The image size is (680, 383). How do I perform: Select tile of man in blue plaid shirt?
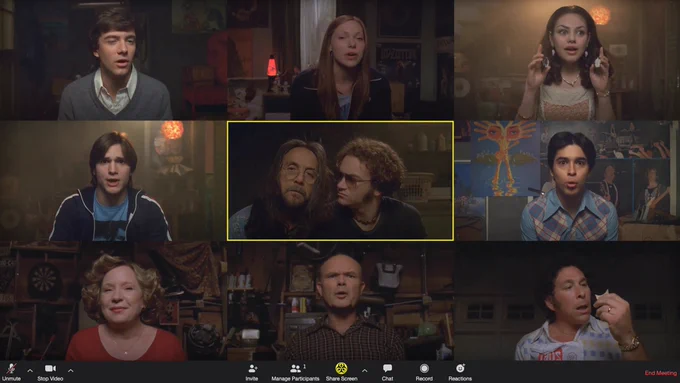click(567, 181)
